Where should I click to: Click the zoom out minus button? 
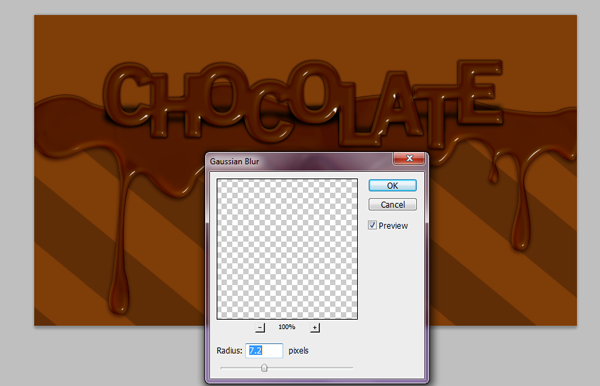tap(260, 328)
